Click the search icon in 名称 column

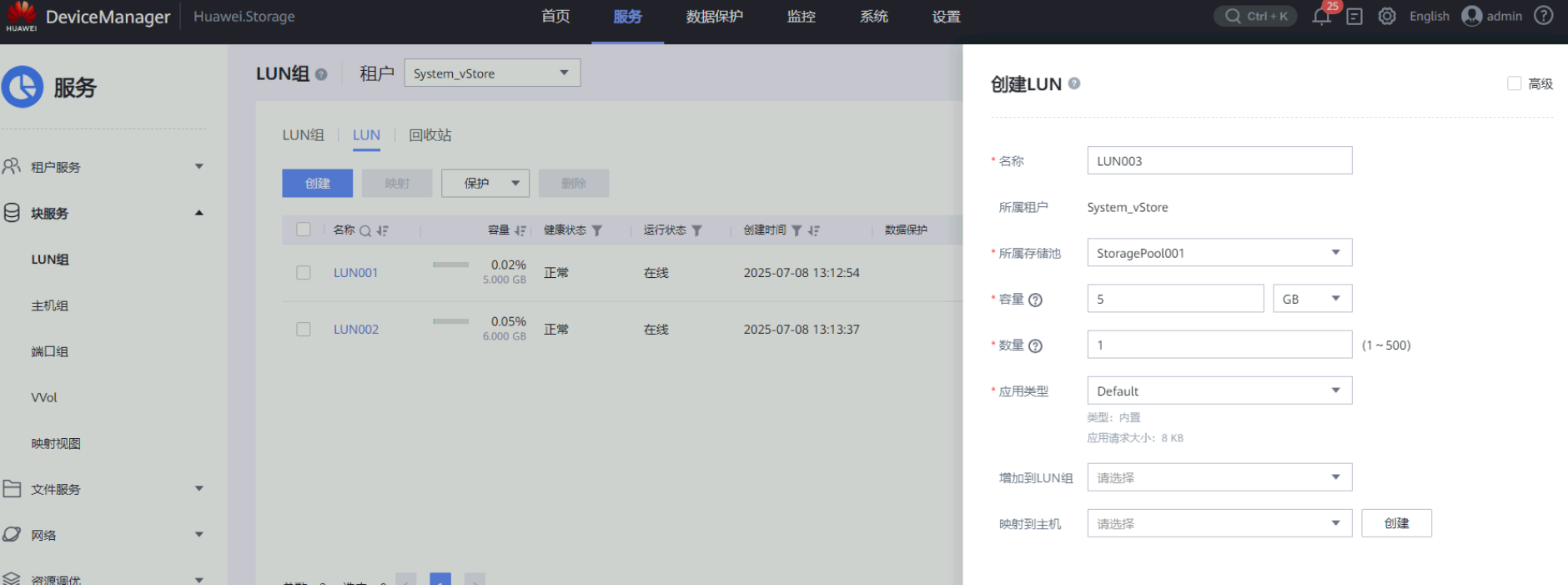(364, 231)
